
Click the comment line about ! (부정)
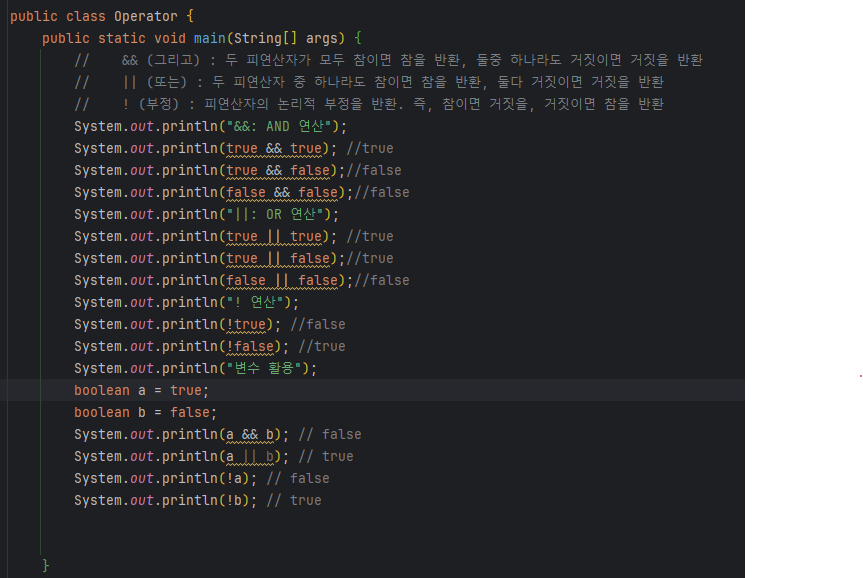(369, 104)
